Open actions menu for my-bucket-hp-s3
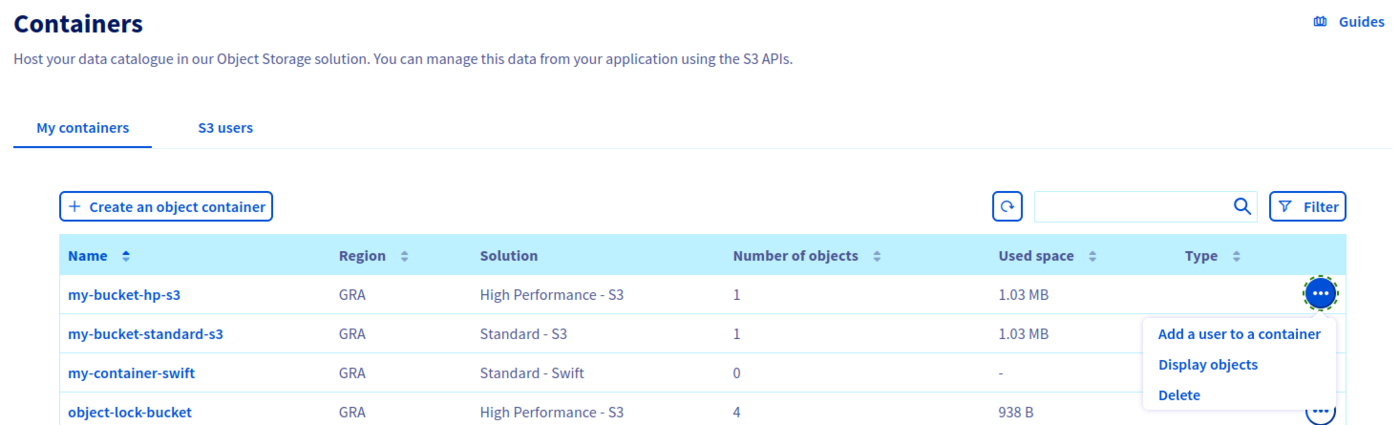Image resolution: width=1400 pixels, height=425 pixels. point(1321,294)
